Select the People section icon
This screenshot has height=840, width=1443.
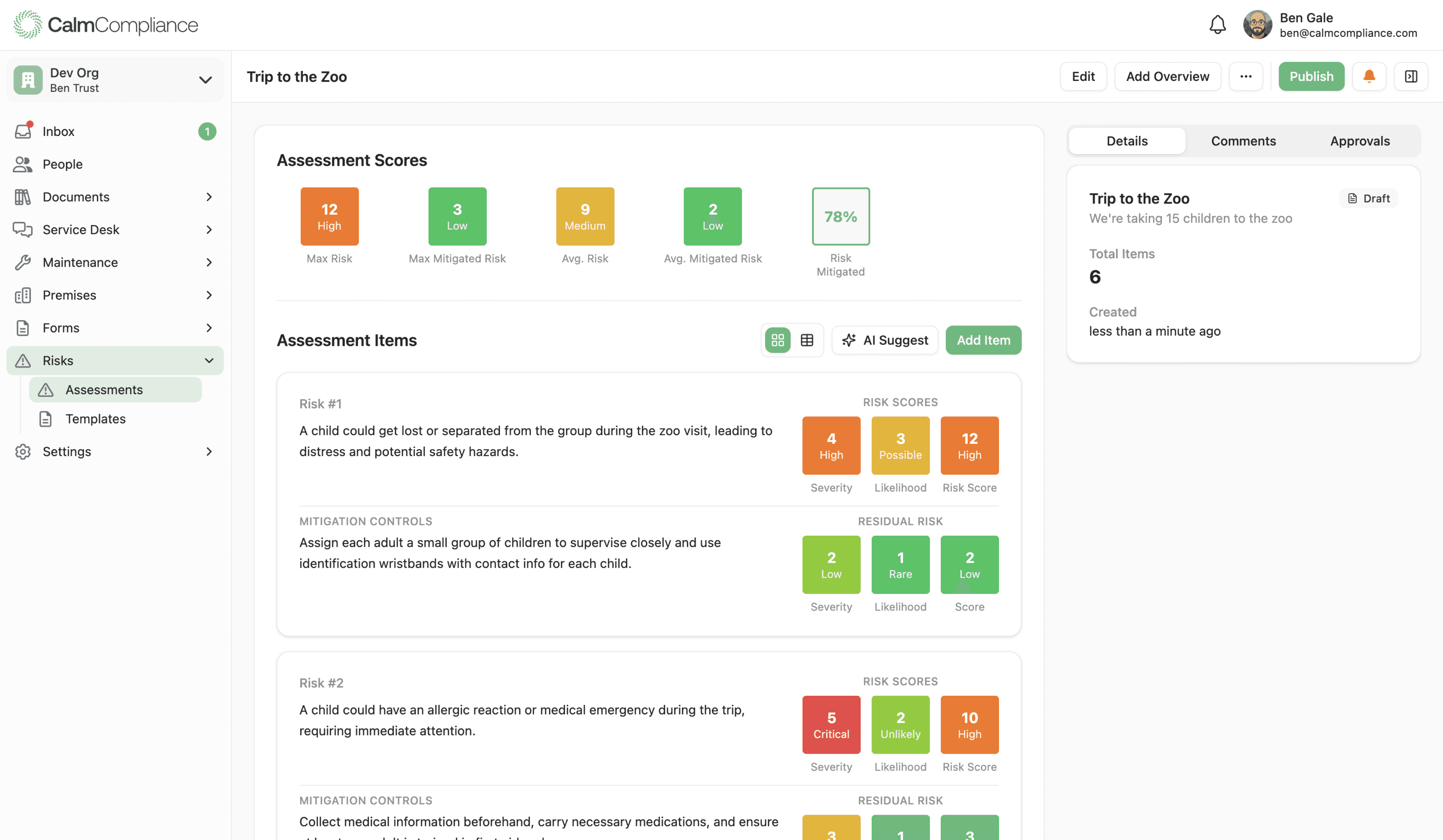(23, 164)
